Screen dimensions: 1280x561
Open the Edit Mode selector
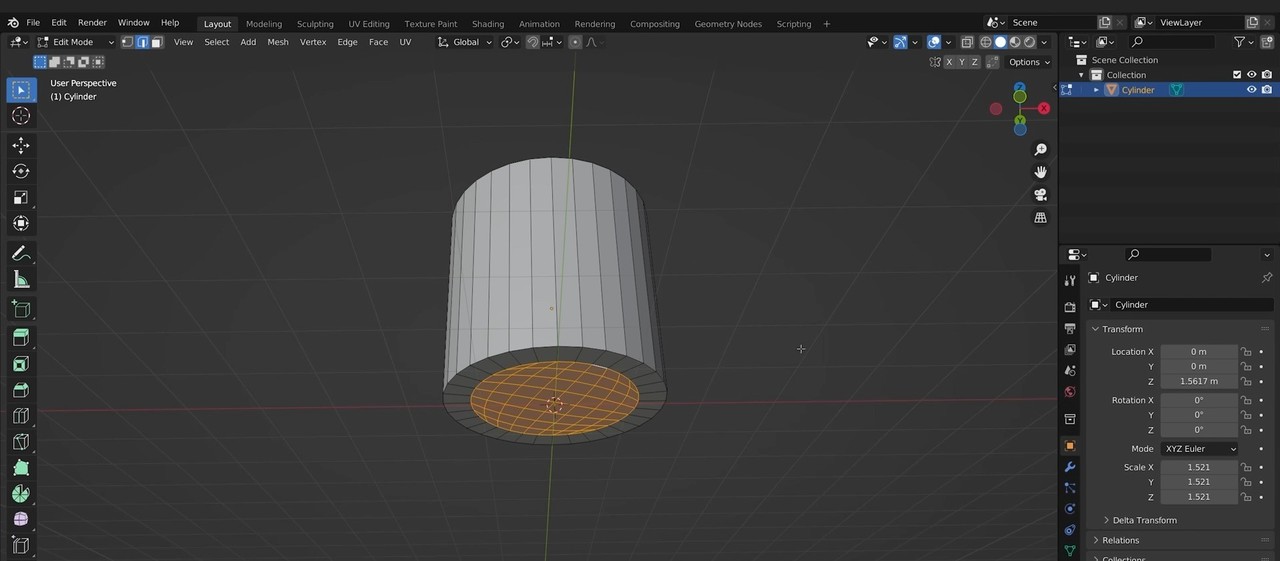[76, 42]
